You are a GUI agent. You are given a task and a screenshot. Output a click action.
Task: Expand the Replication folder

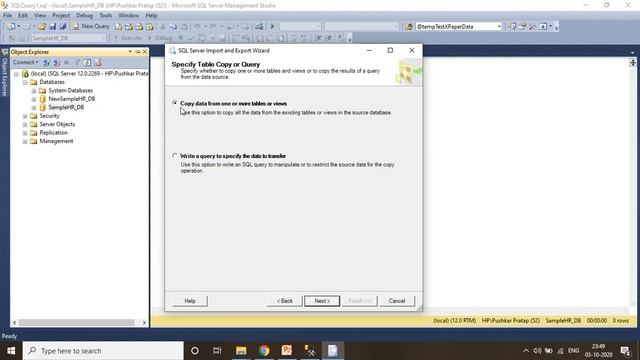(x=25, y=133)
